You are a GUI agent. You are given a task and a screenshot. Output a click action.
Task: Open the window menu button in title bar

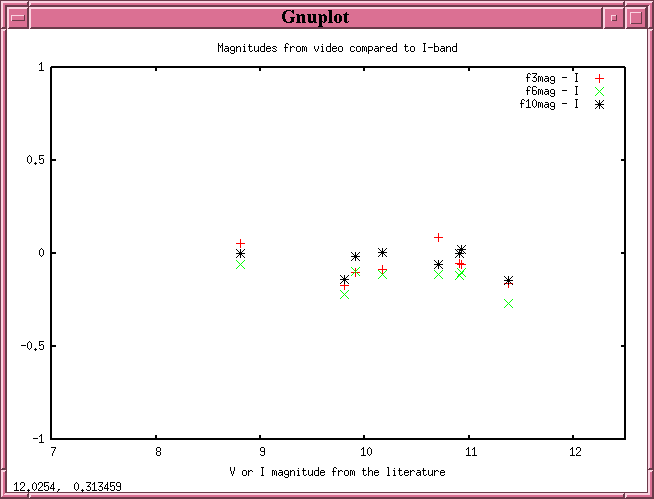pos(18,18)
